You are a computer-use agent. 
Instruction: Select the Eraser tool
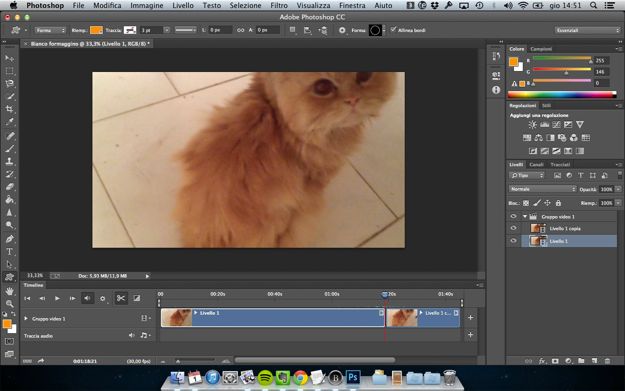click(x=10, y=187)
